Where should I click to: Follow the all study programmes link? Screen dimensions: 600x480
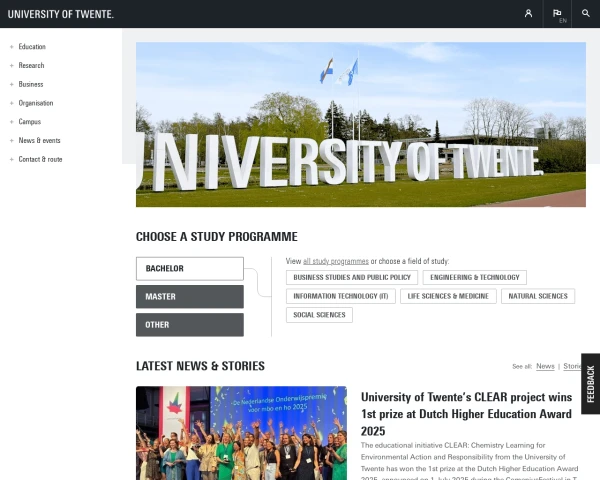click(336, 261)
